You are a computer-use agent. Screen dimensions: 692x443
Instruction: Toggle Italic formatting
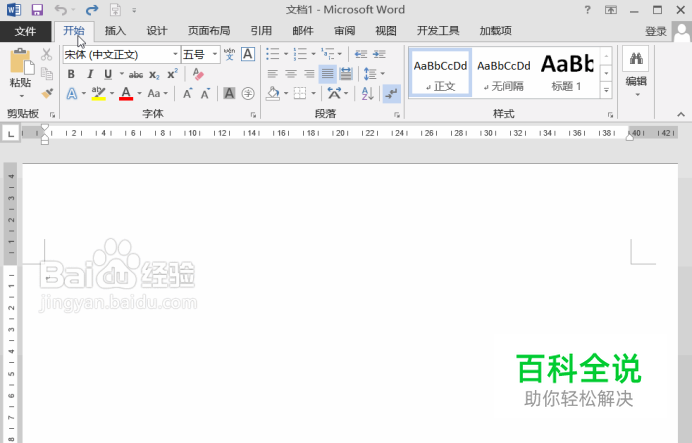pyautogui.click(x=90, y=74)
